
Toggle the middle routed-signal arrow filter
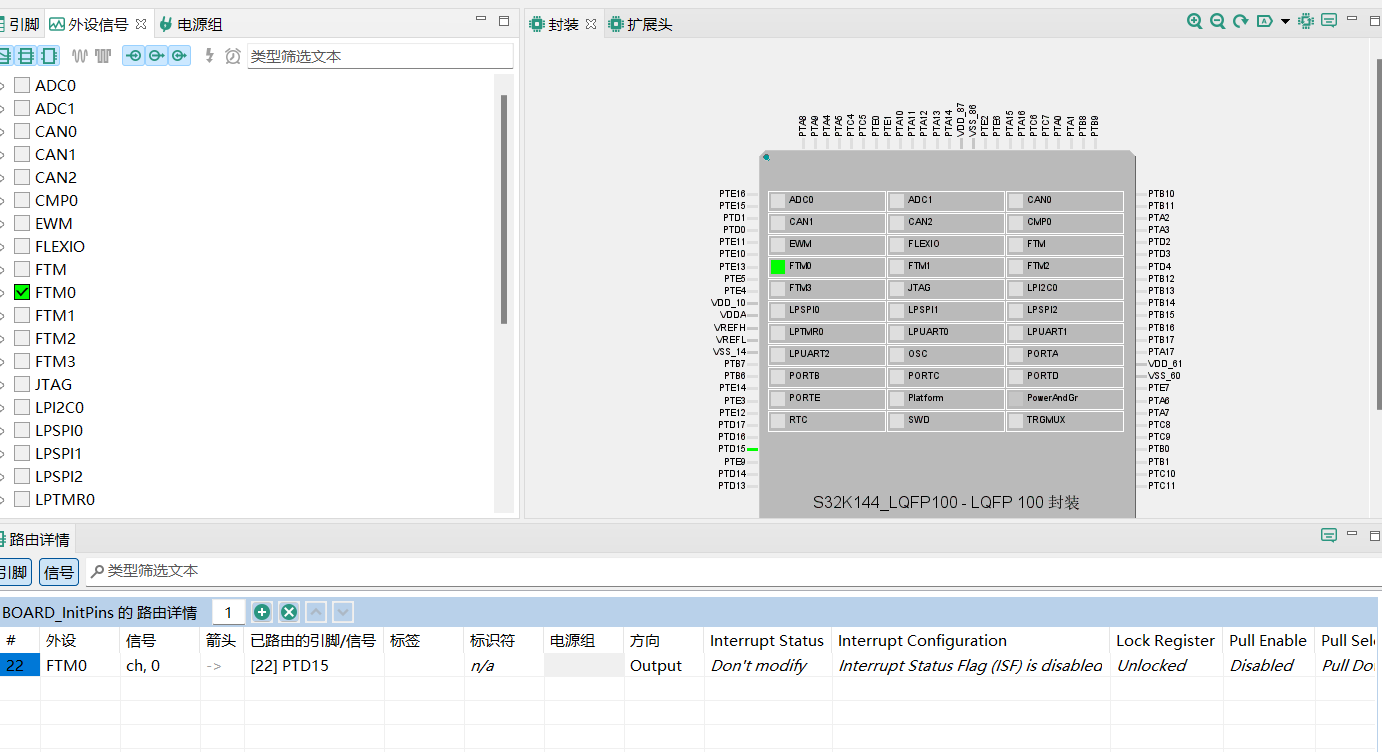(156, 56)
